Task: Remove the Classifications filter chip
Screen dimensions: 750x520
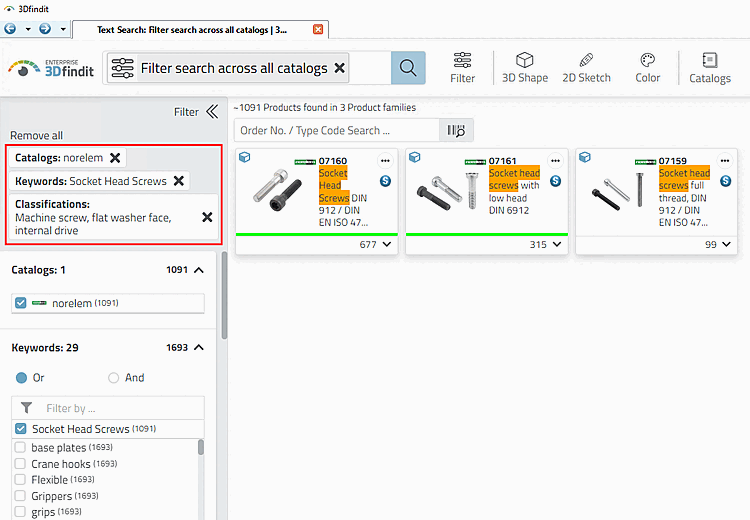Action: tap(207, 217)
